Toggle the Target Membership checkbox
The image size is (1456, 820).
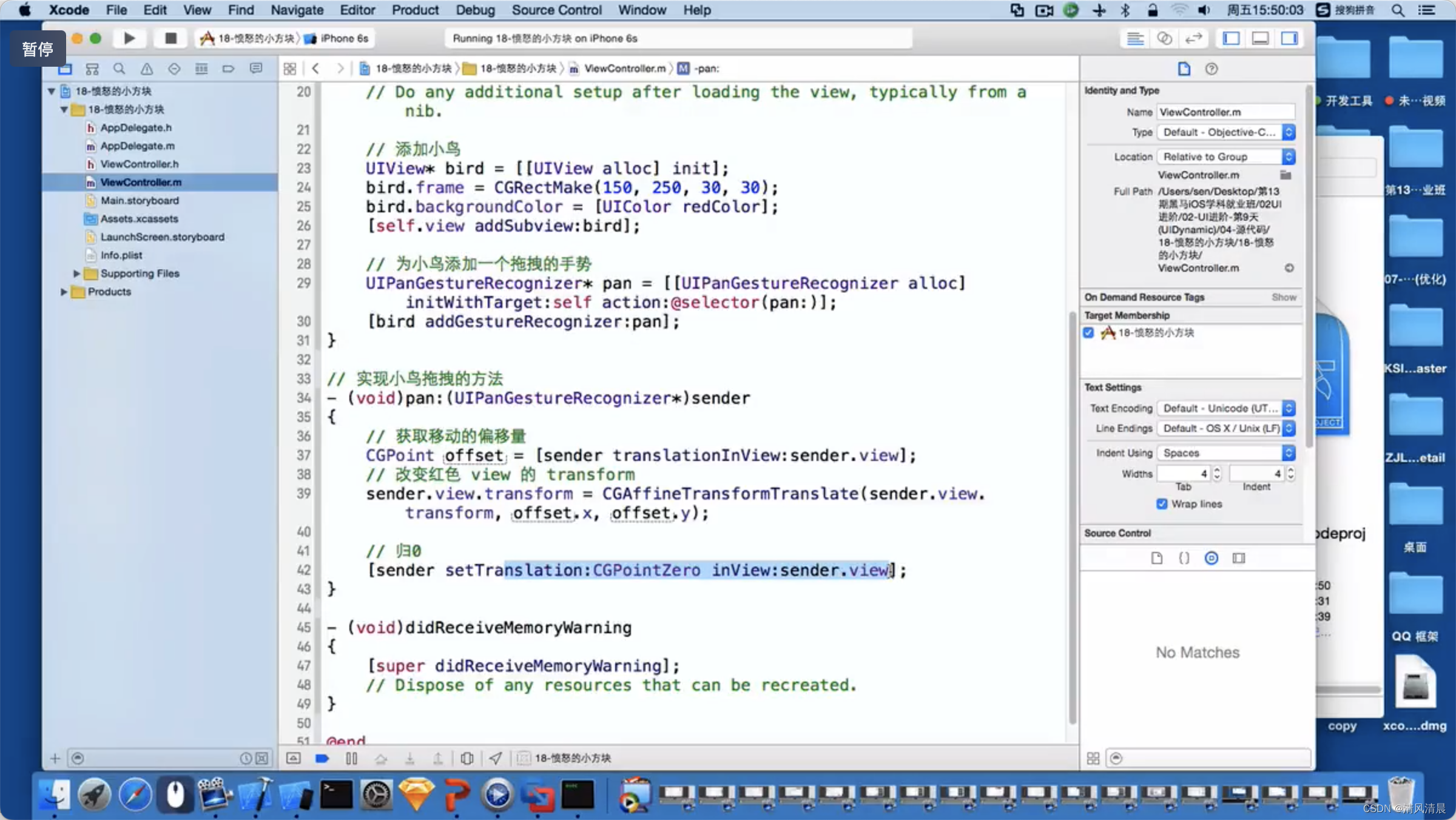[x=1089, y=332]
